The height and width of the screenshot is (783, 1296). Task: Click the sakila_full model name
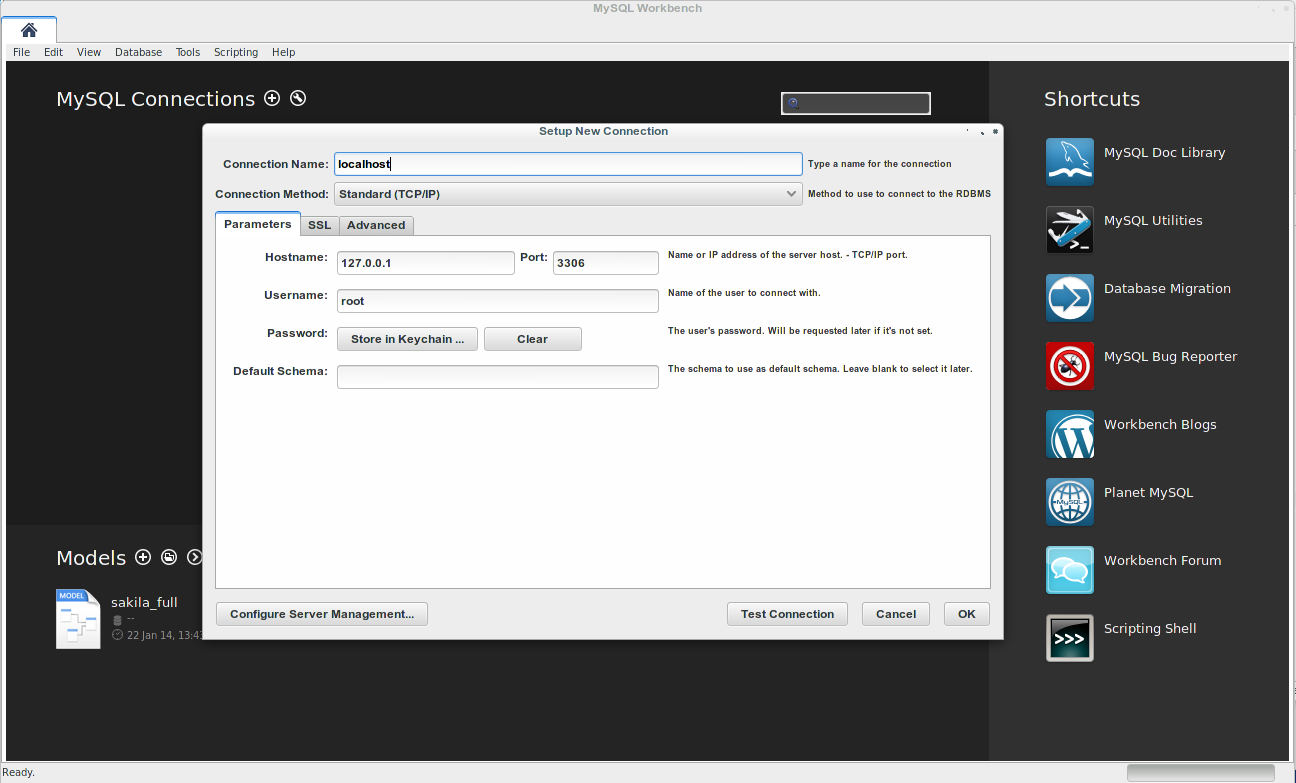tap(144, 602)
